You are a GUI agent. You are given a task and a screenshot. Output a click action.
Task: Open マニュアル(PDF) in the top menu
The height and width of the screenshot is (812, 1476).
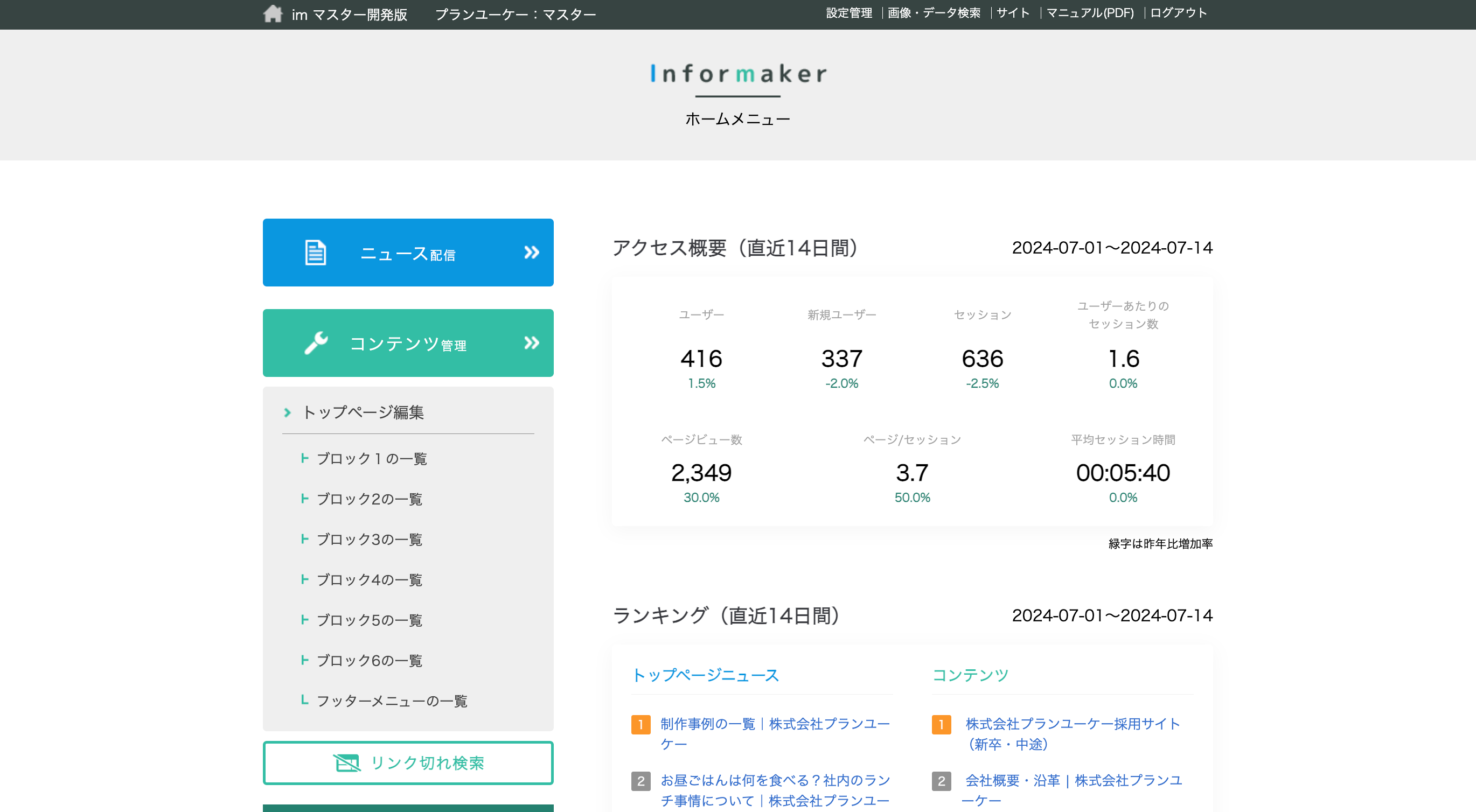[1090, 13]
